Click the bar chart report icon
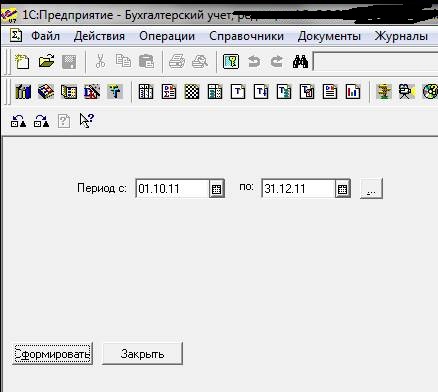The height and width of the screenshot is (392, 438). 353,91
